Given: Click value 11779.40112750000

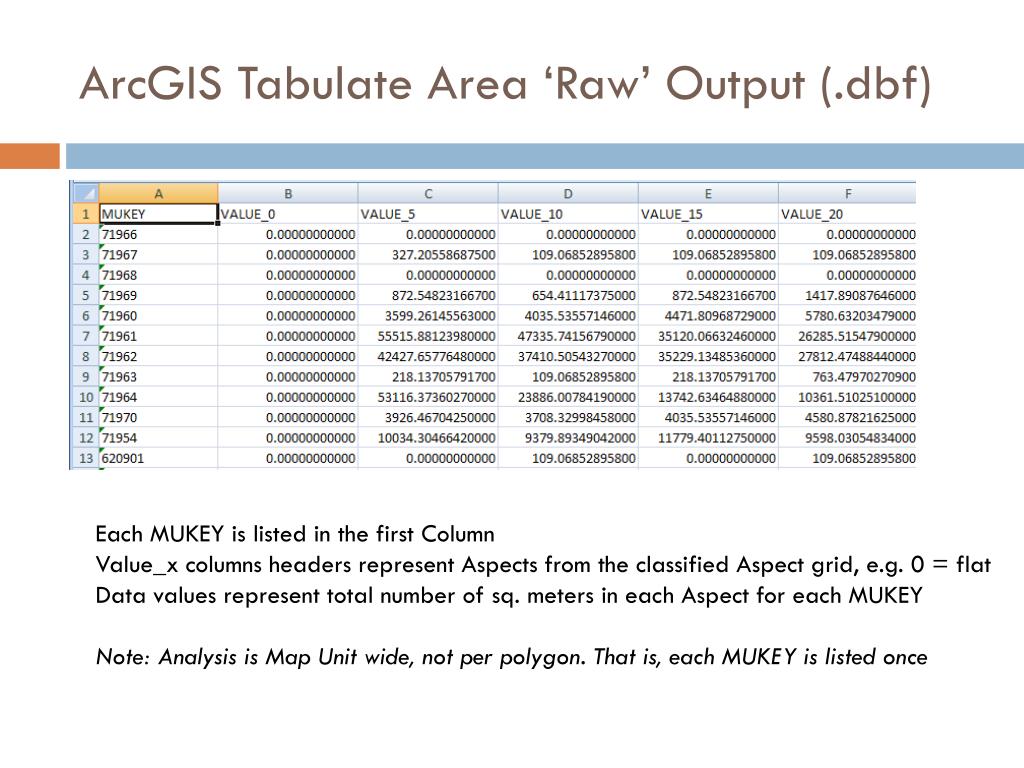Looking at the screenshot, I should (x=708, y=438).
